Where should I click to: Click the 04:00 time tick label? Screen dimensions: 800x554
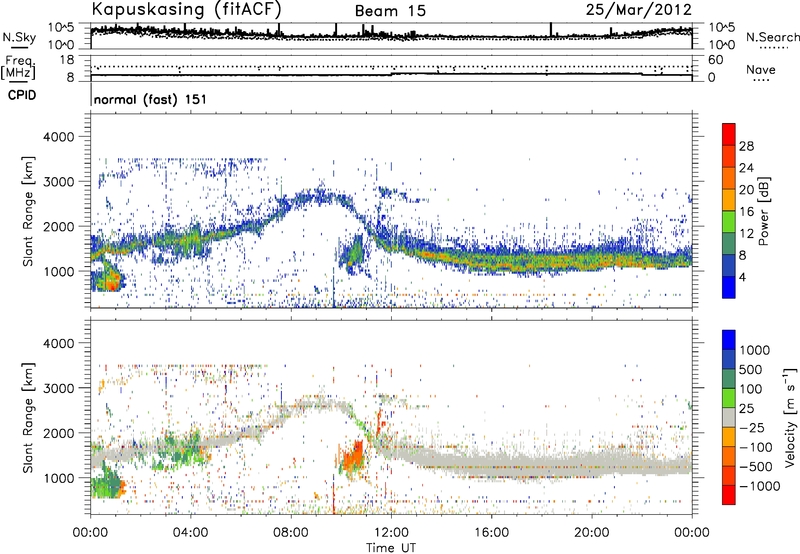tap(190, 533)
